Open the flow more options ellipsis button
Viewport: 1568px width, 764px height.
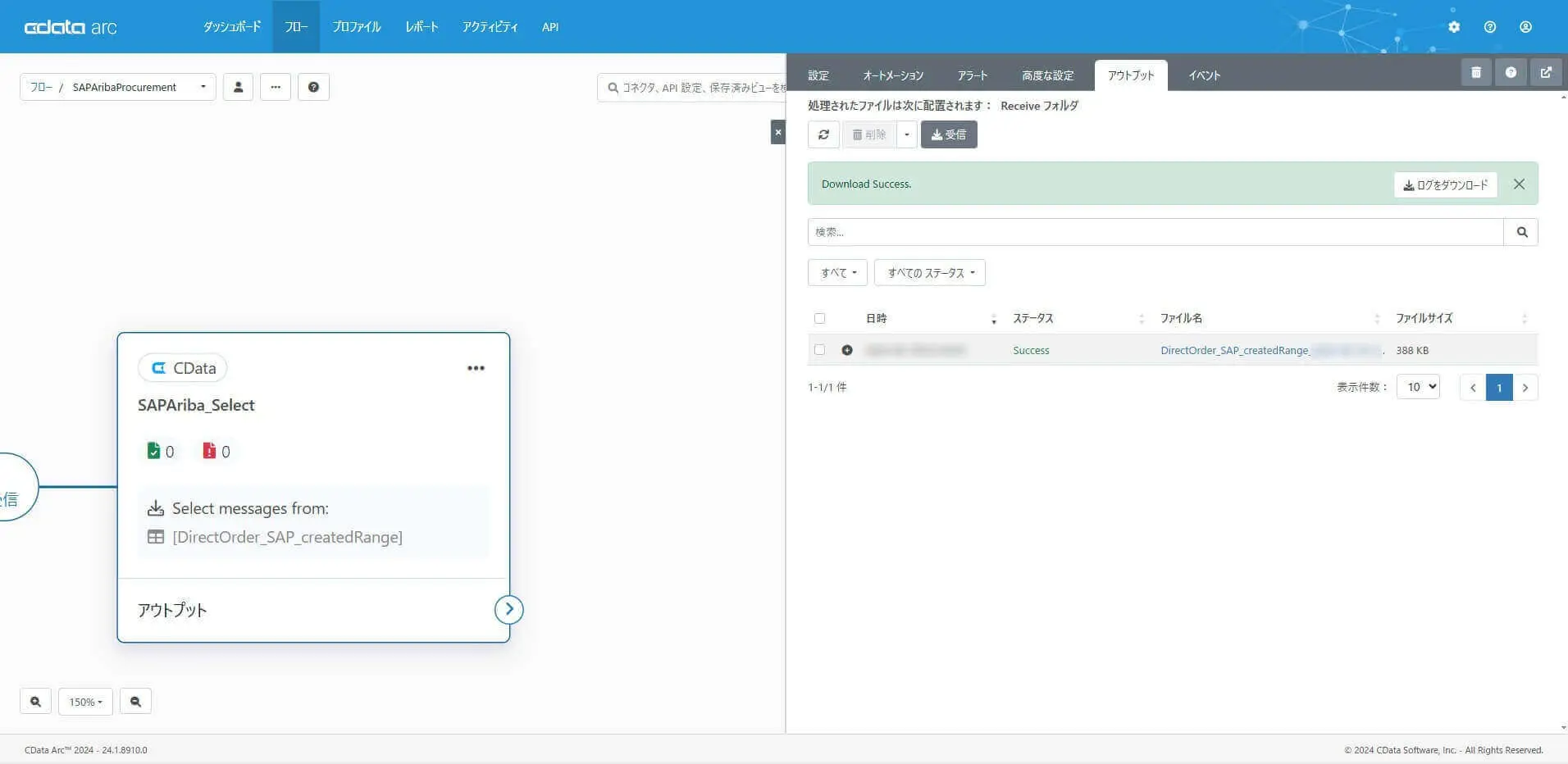(276, 87)
